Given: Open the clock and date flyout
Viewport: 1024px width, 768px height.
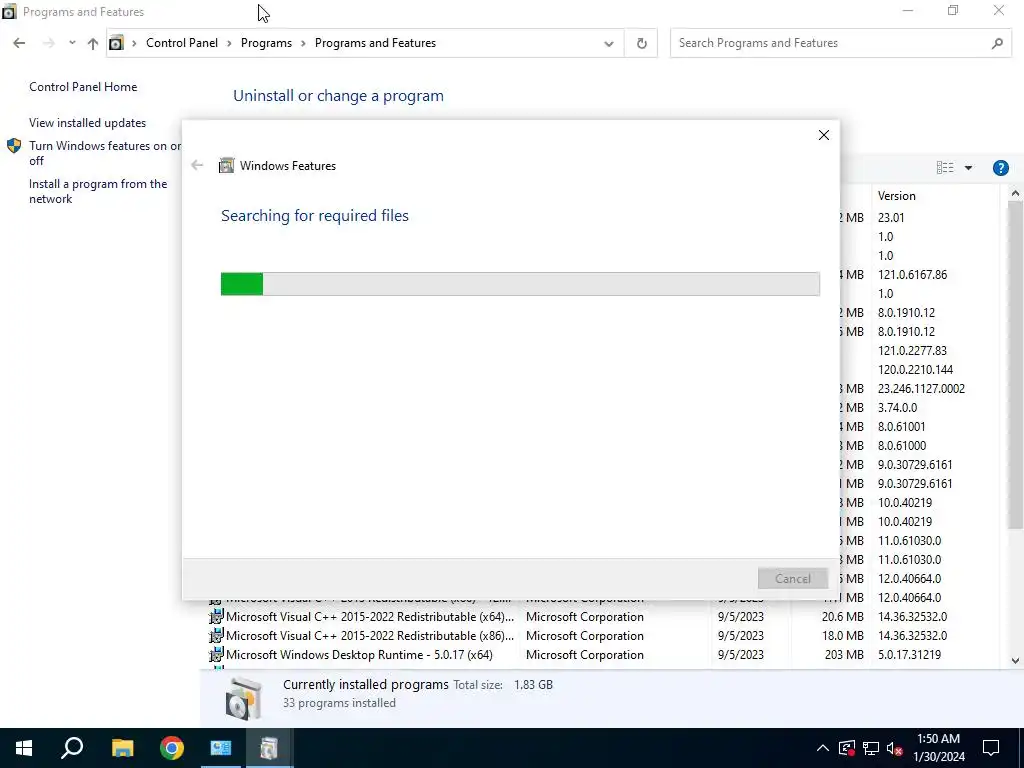Looking at the screenshot, I should 938,748.
